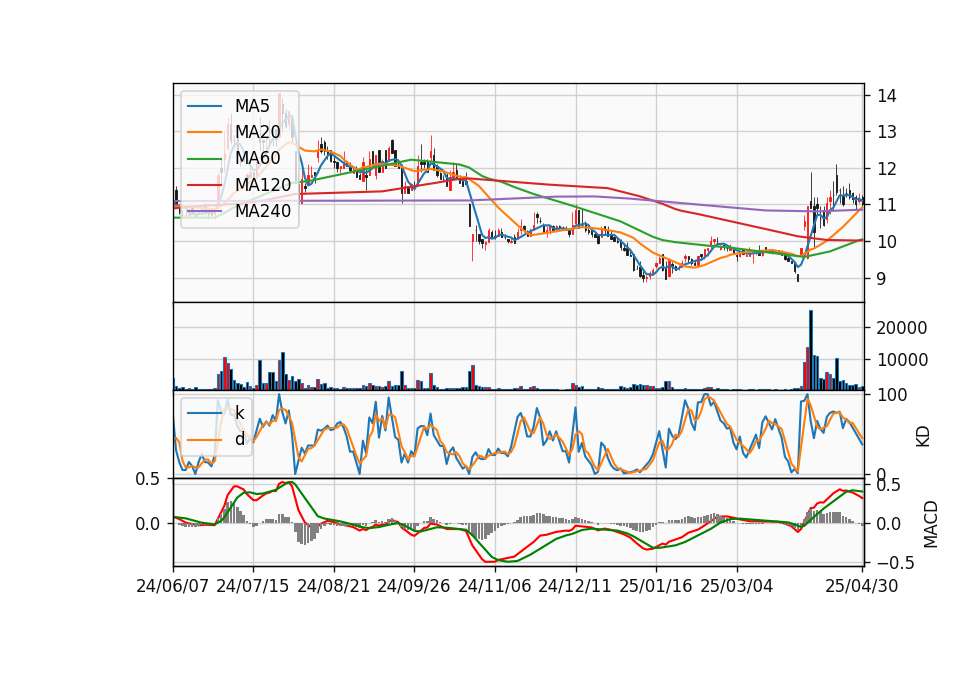Click the MA120 legend label

point(263,185)
